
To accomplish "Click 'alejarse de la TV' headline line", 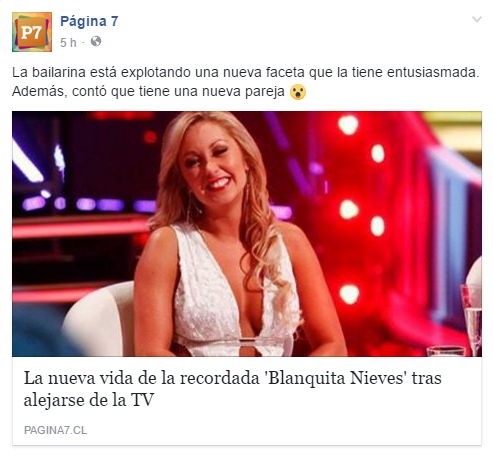I will pyautogui.click(x=89, y=400).
